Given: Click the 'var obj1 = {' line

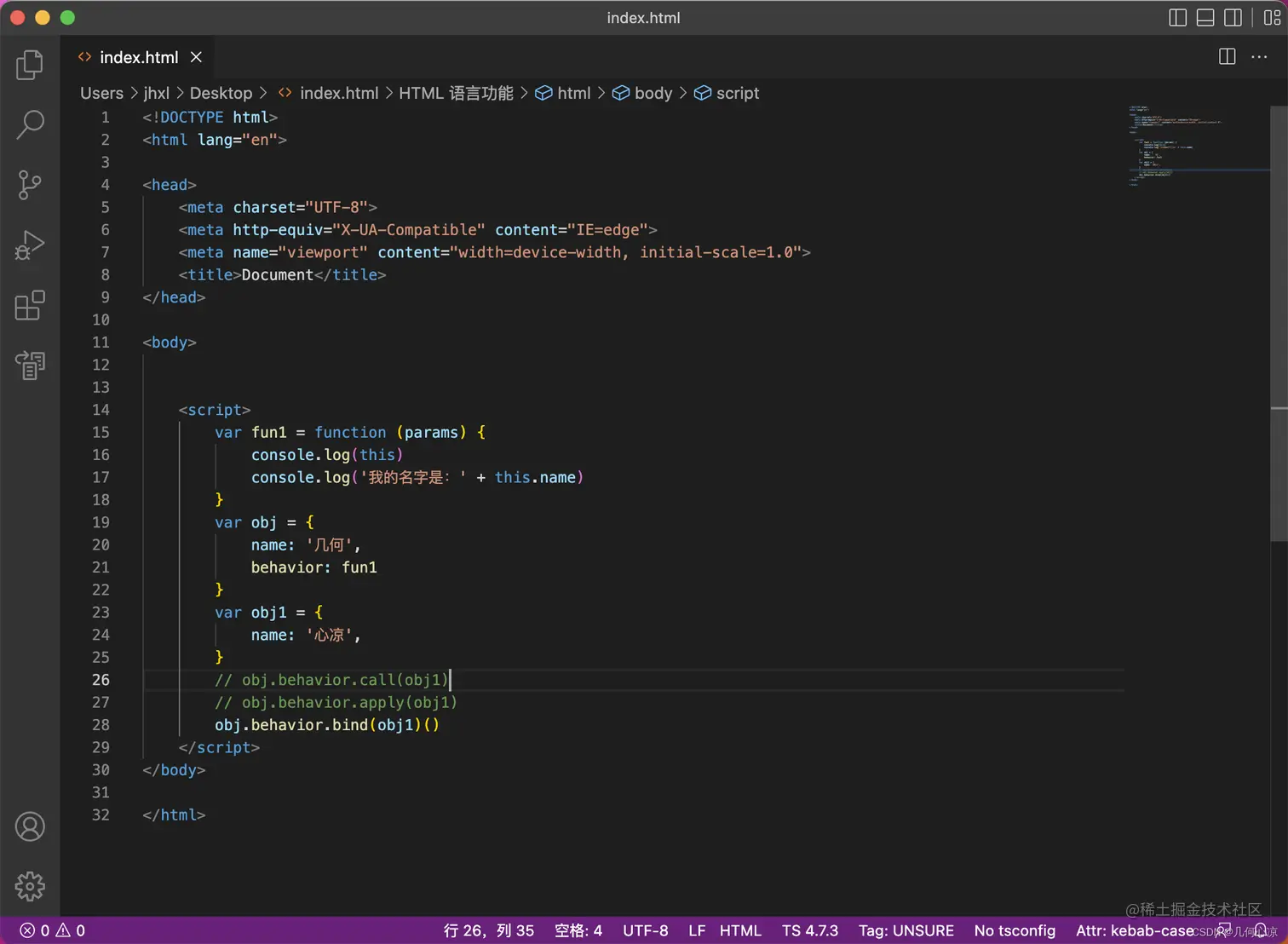Looking at the screenshot, I should click(x=269, y=613).
